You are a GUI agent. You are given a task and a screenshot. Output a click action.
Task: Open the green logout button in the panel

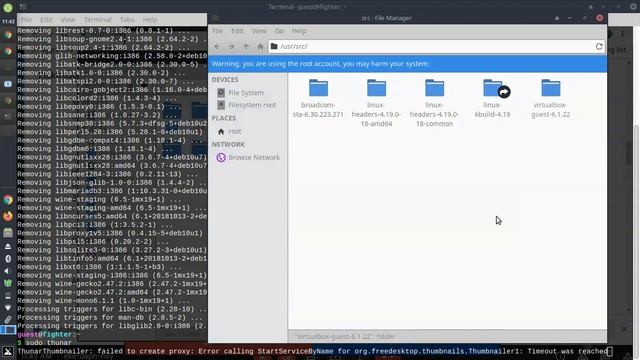point(8,7)
